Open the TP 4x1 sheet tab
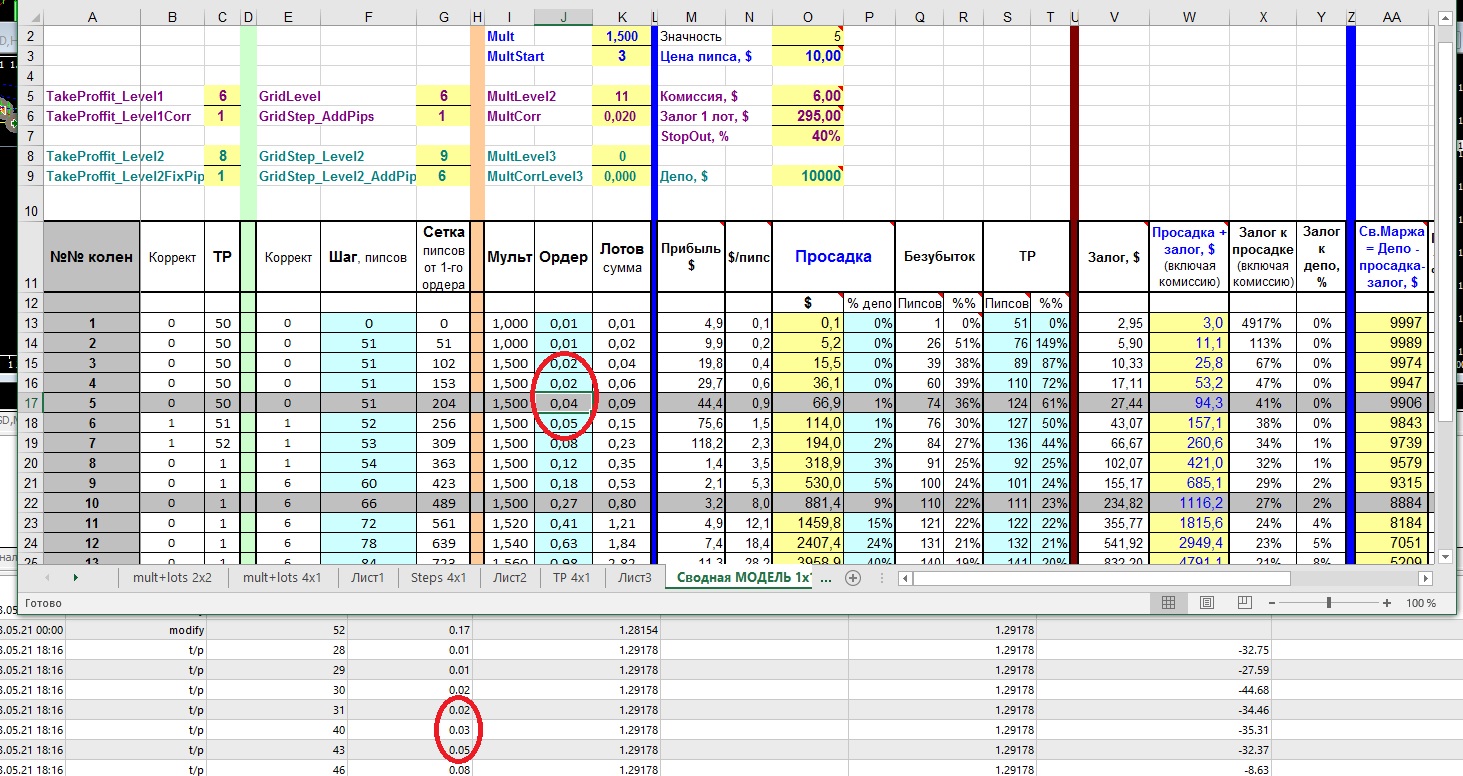The width and height of the screenshot is (1463, 776). click(572, 578)
